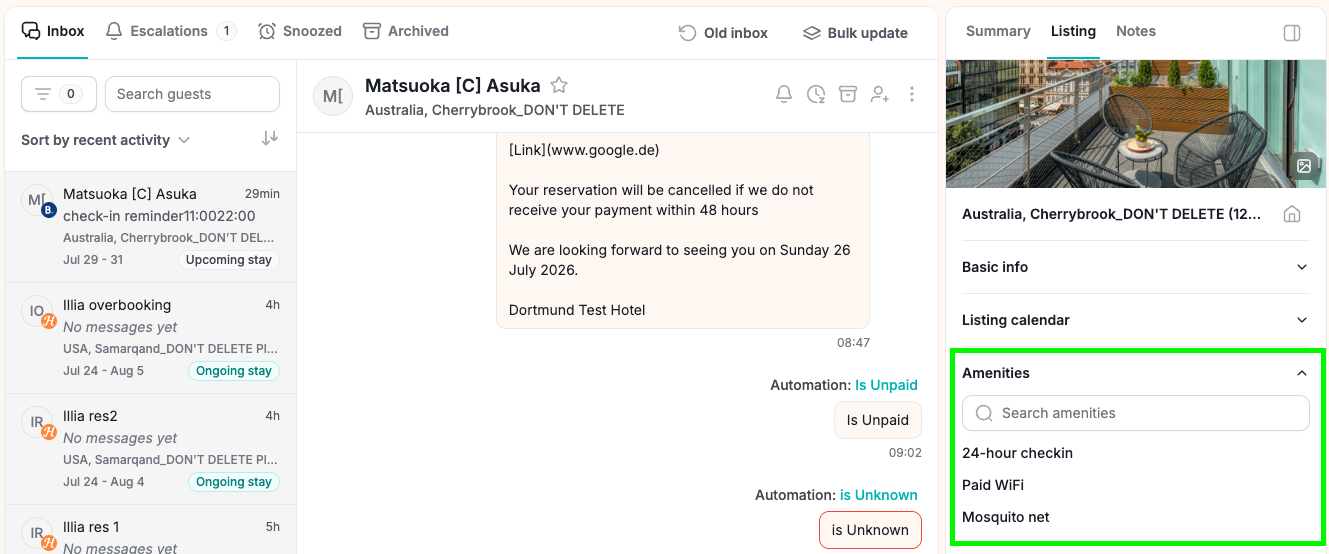Switch to the Escalations tab
Screen dimensions: 1329x554
tap(170, 31)
